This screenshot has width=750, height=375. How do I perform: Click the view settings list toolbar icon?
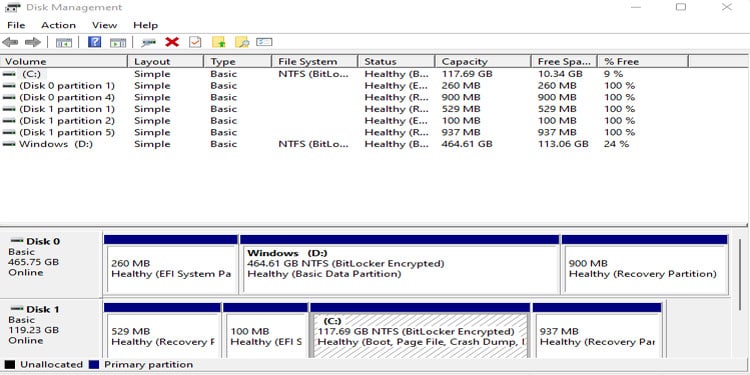[264, 42]
